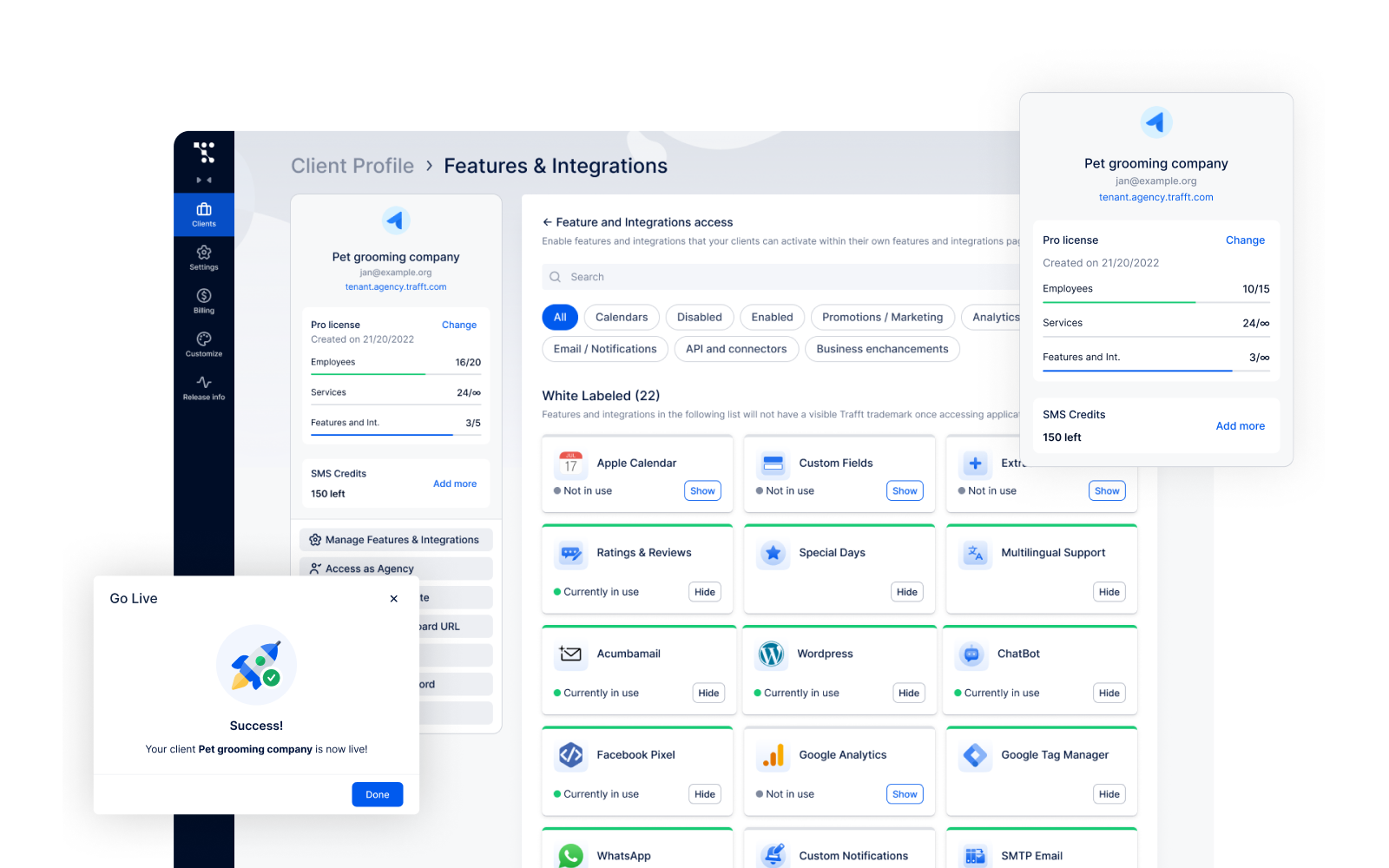
Task: Open the Settings sidebar section
Action: [x=204, y=258]
